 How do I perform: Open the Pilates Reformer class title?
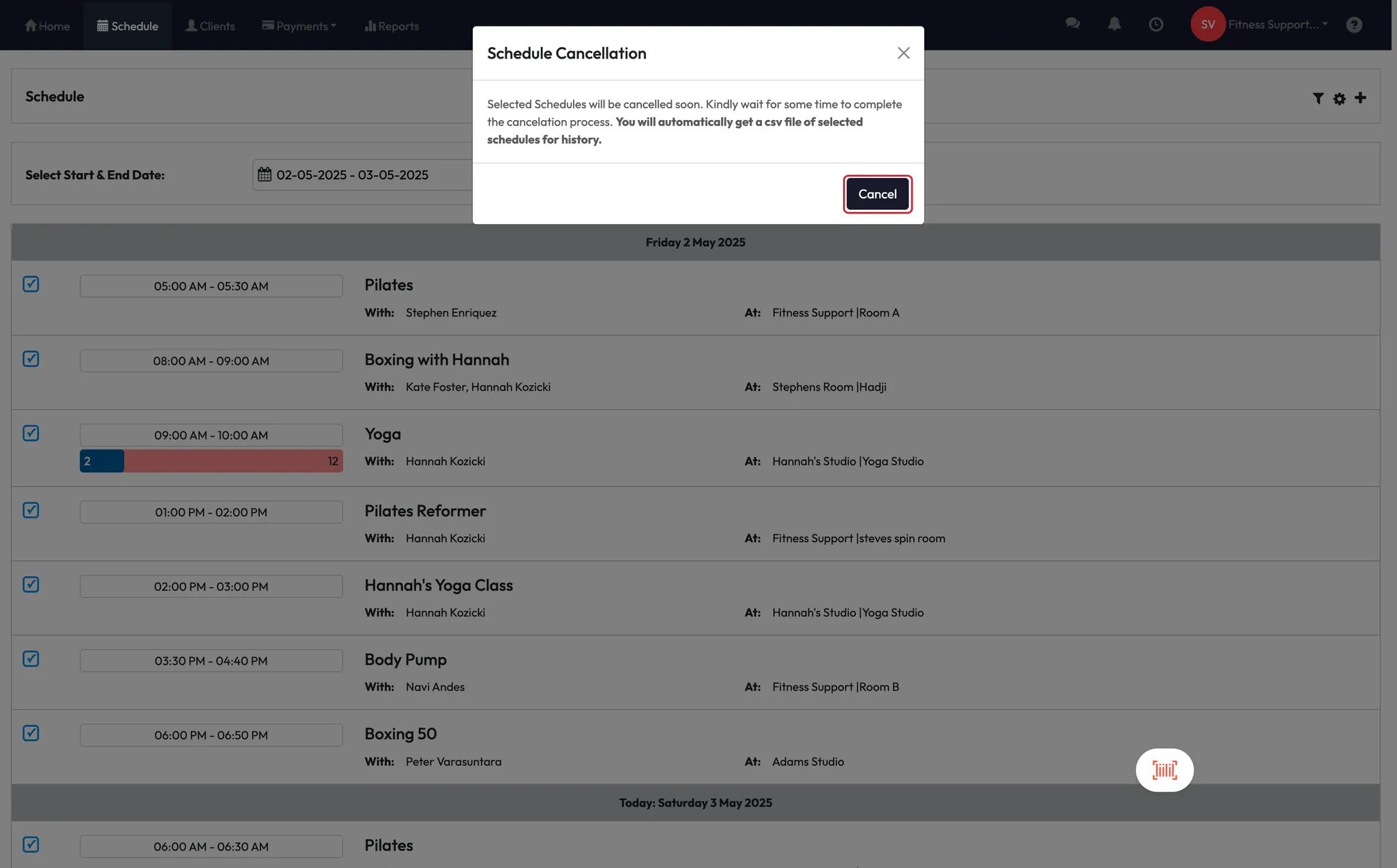(x=425, y=511)
